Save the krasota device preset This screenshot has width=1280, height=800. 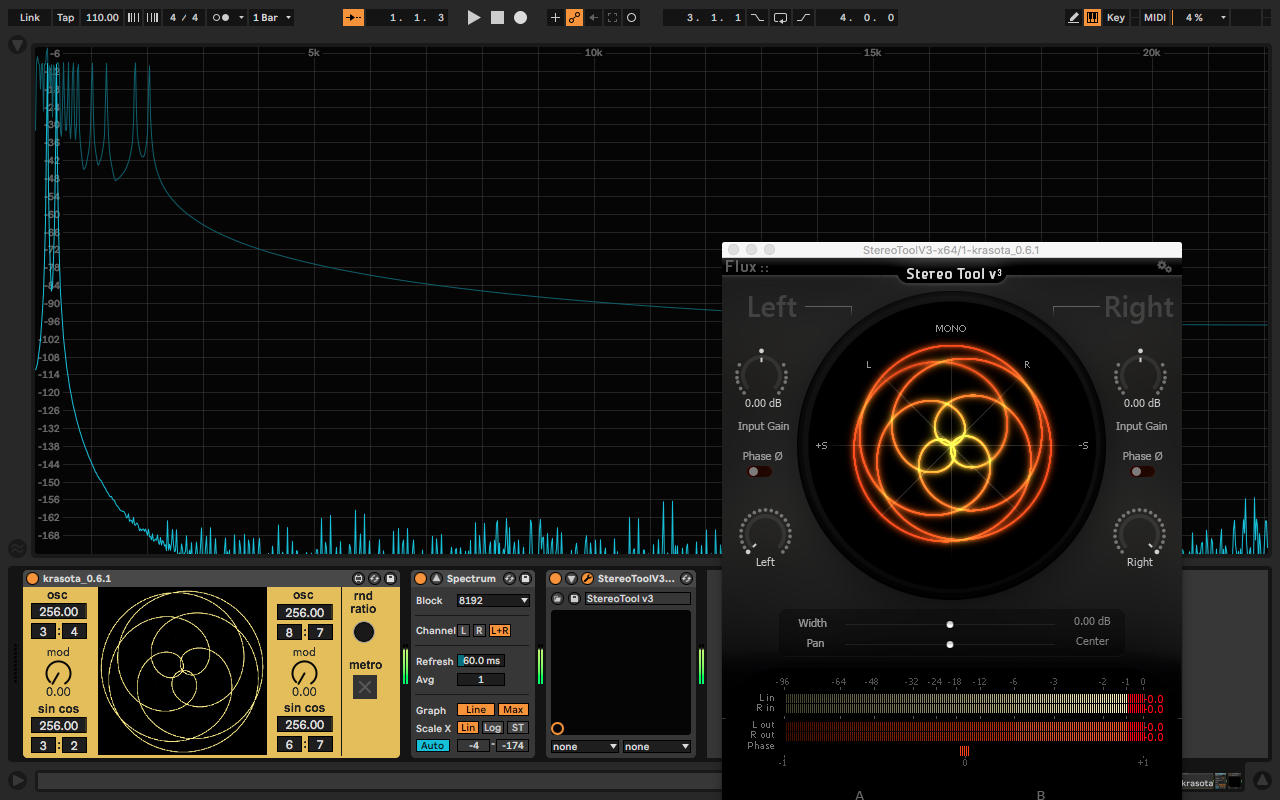[x=389, y=579]
